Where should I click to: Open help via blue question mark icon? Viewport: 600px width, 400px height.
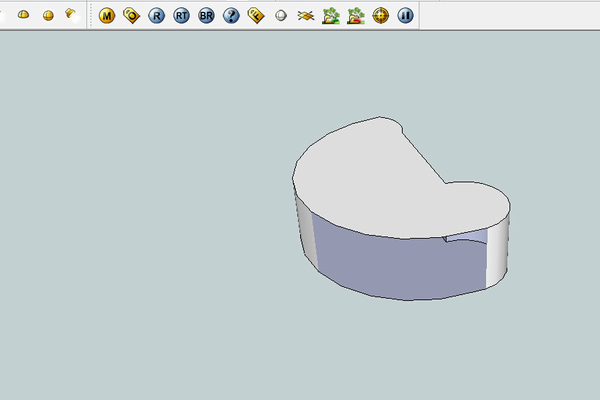pos(231,16)
